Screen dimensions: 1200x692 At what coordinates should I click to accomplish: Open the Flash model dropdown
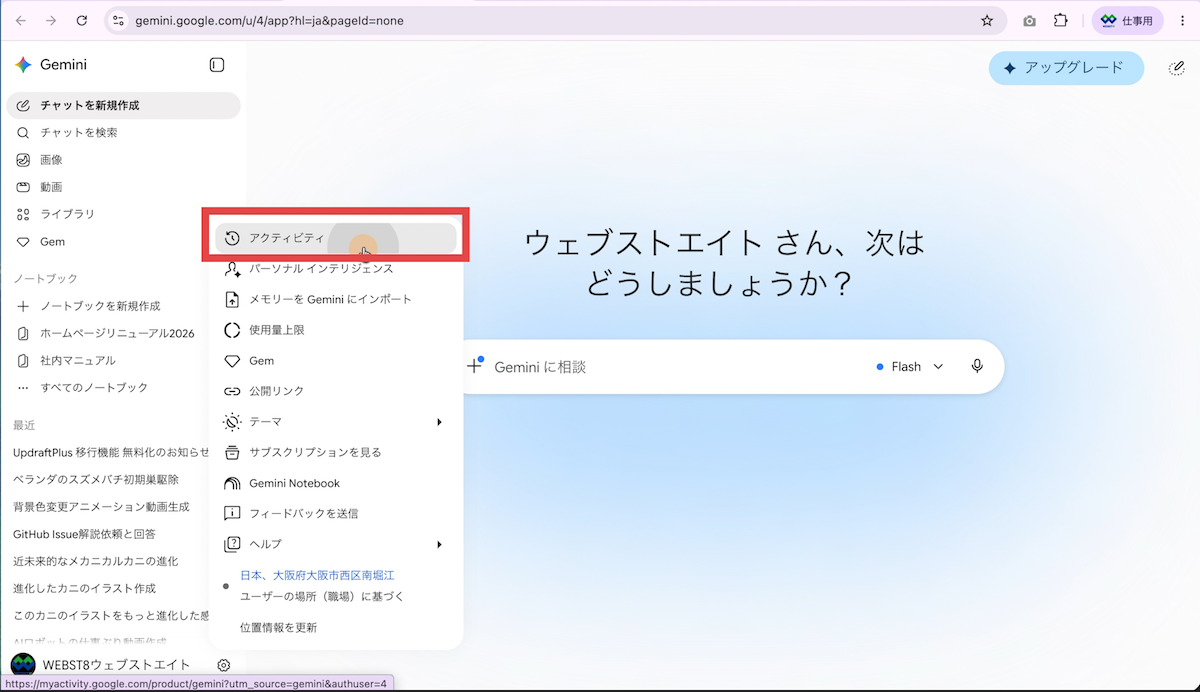[x=910, y=367]
